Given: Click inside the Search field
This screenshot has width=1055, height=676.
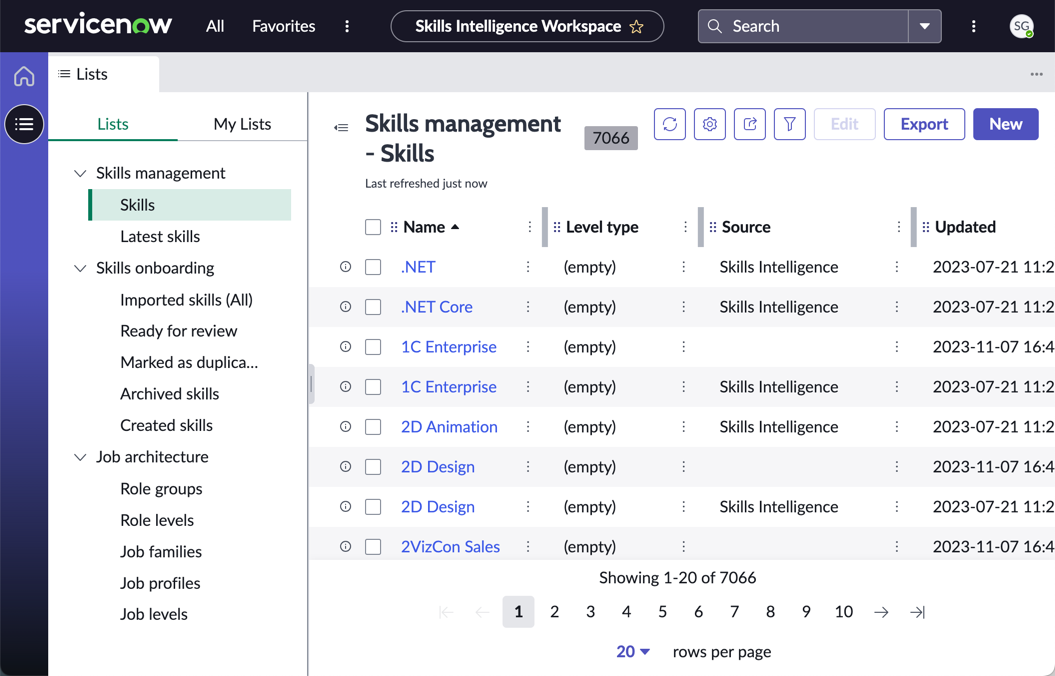Looking at the screenshot, I should coord(803,26).
